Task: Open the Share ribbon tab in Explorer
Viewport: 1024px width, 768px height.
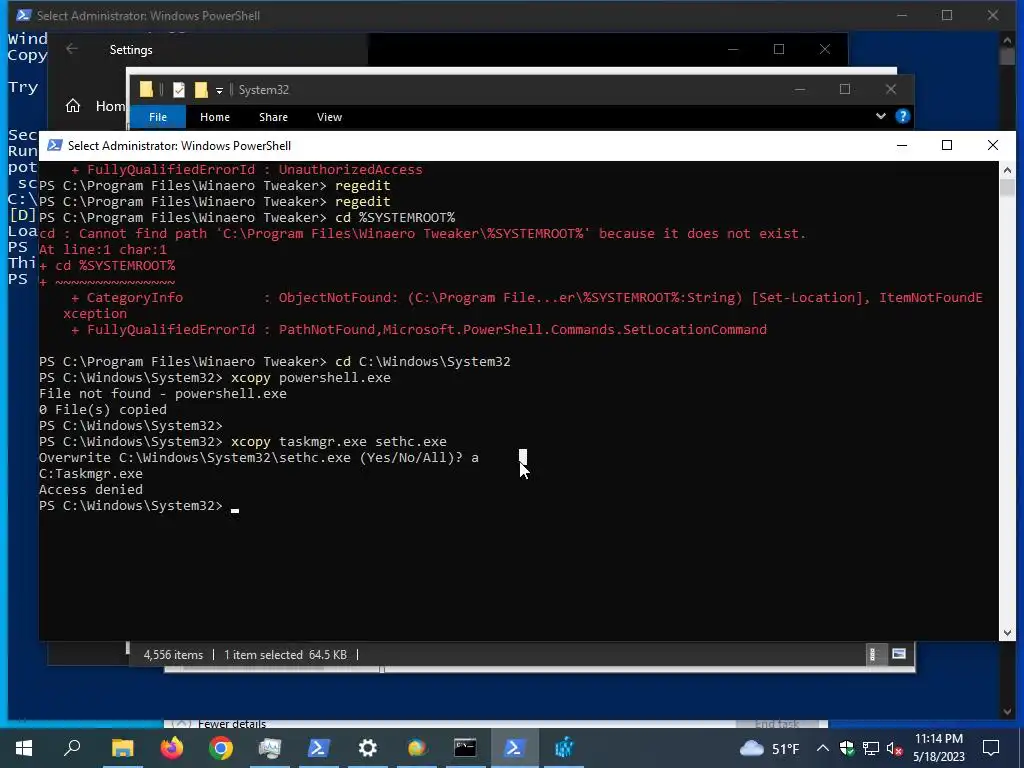Action: [x=273, y=117]
